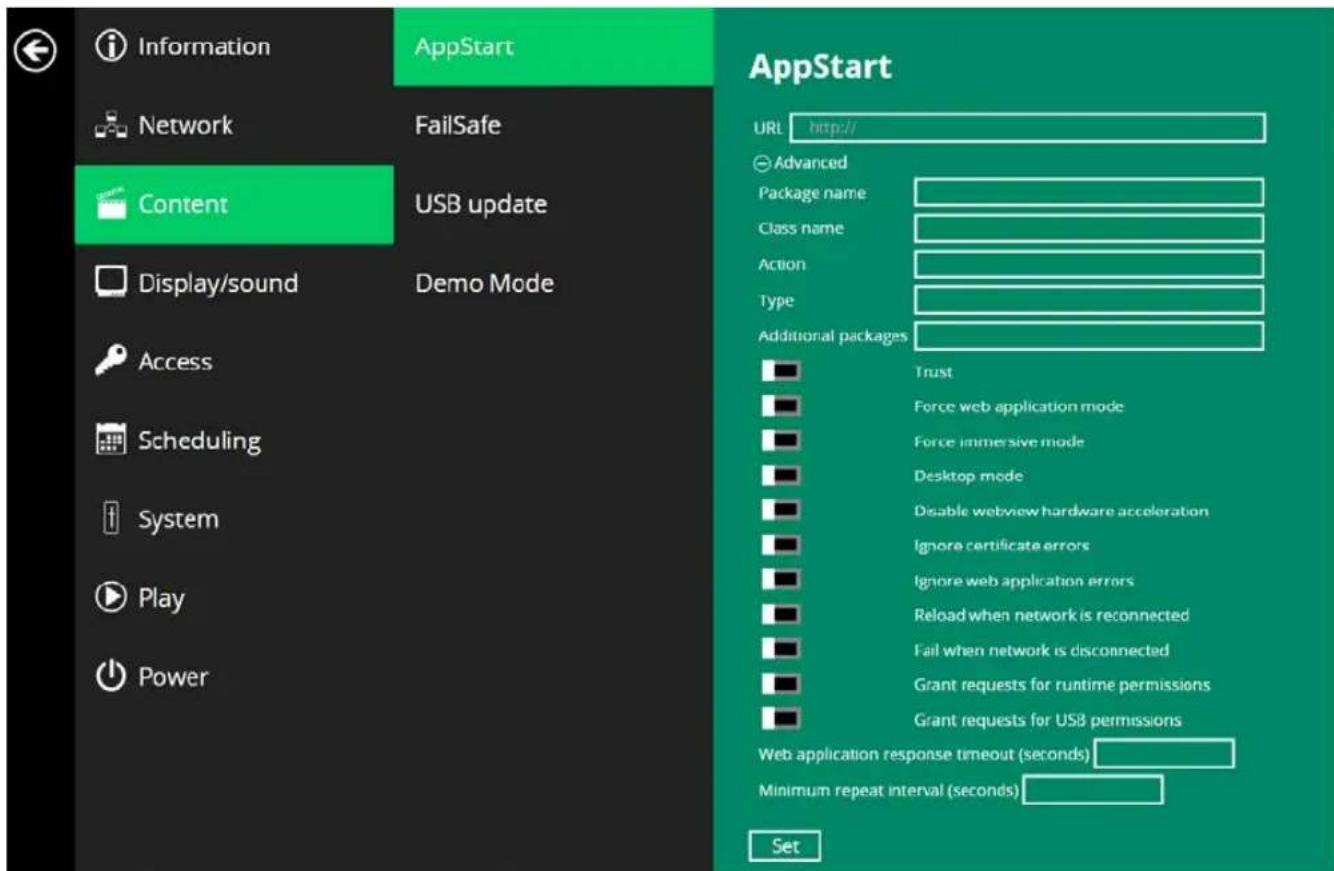Select the Power icon
1334x871 pixels.
point(110,676)
